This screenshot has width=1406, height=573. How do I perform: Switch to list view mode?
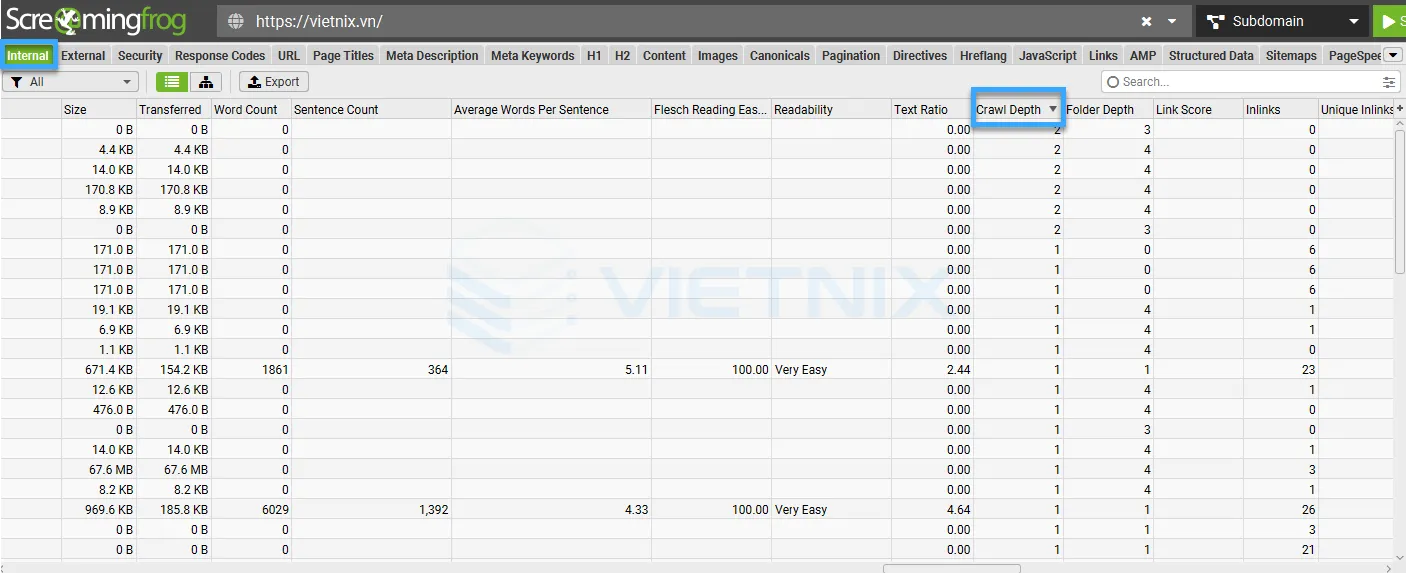(x=172, y=82)
